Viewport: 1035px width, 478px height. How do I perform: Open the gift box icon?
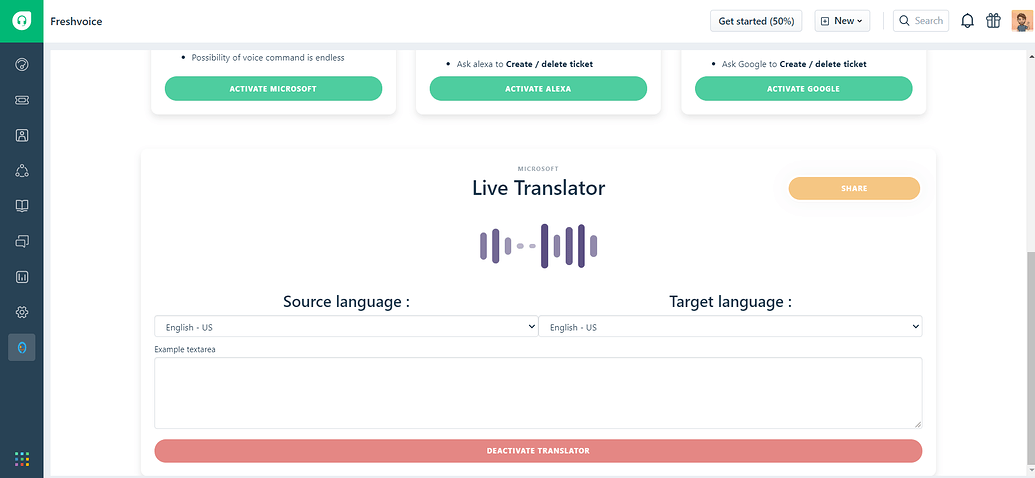tap(993, 21)
